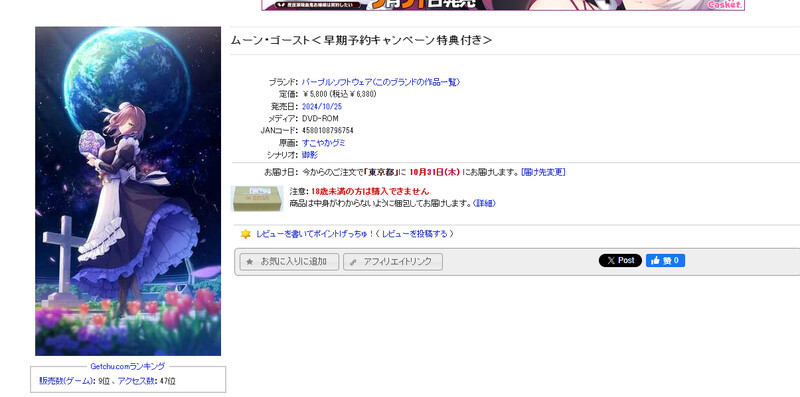Share via the X Post button
Viewport: 800px width, 397px height.
pos(620,261)
